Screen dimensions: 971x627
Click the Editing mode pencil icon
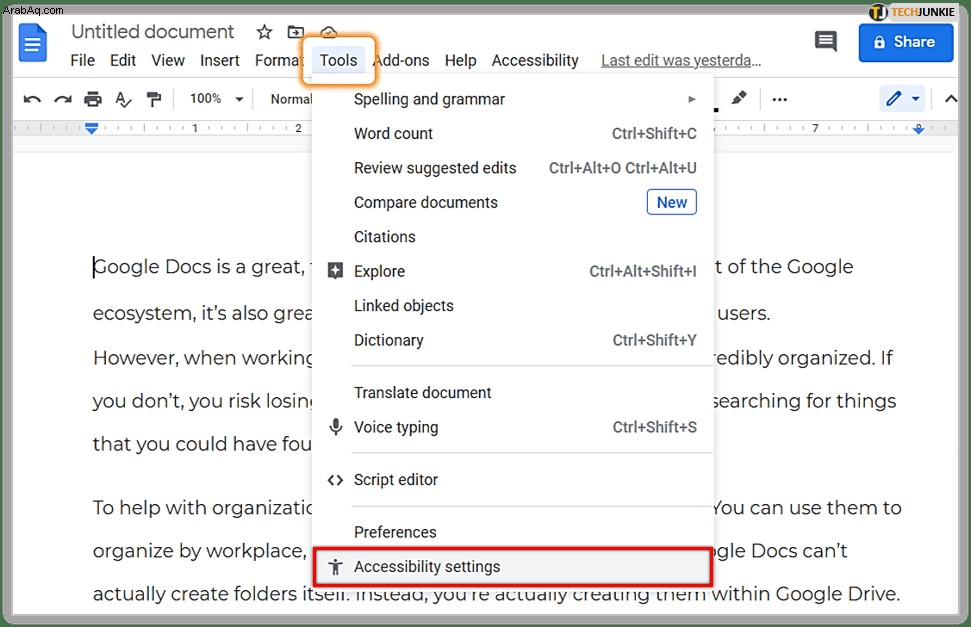point(893,99)
